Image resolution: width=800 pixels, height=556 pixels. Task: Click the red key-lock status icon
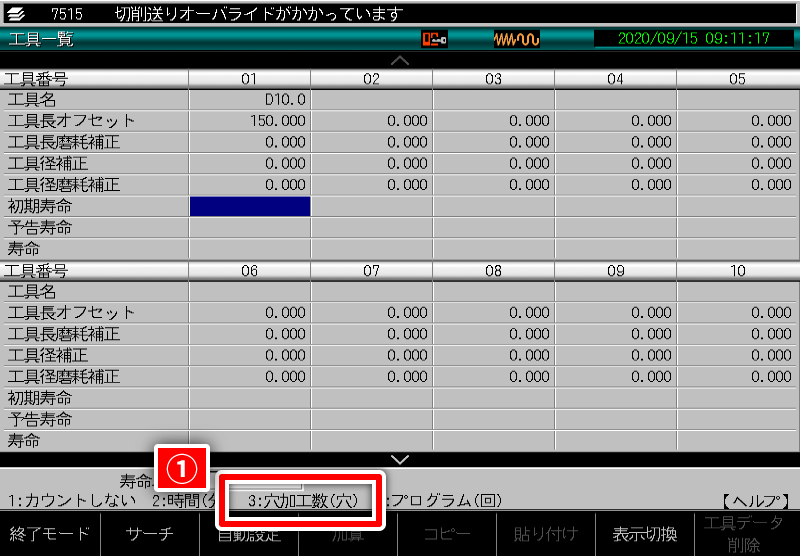pos(434,39)
